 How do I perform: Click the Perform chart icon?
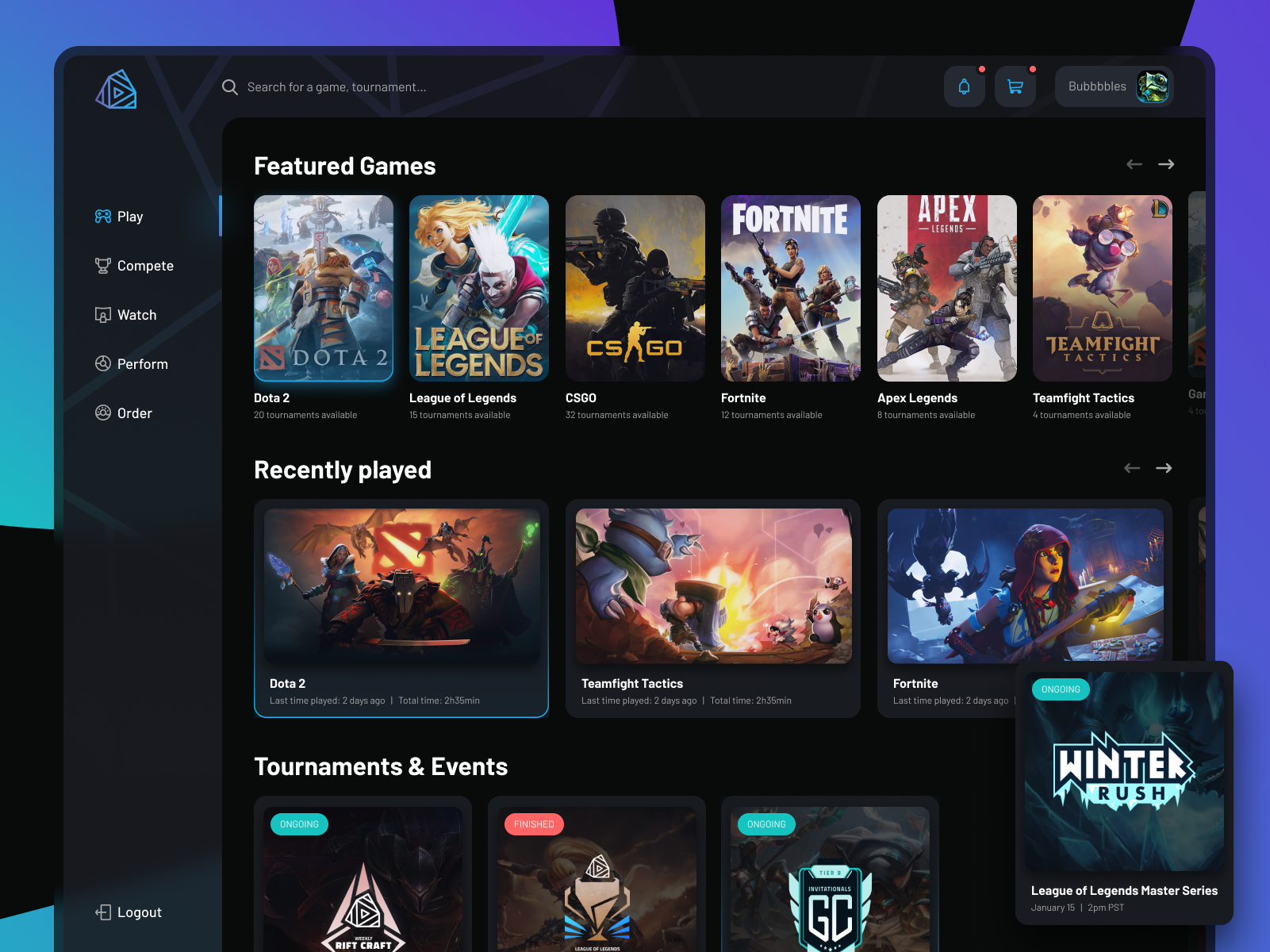coord(103,364)
